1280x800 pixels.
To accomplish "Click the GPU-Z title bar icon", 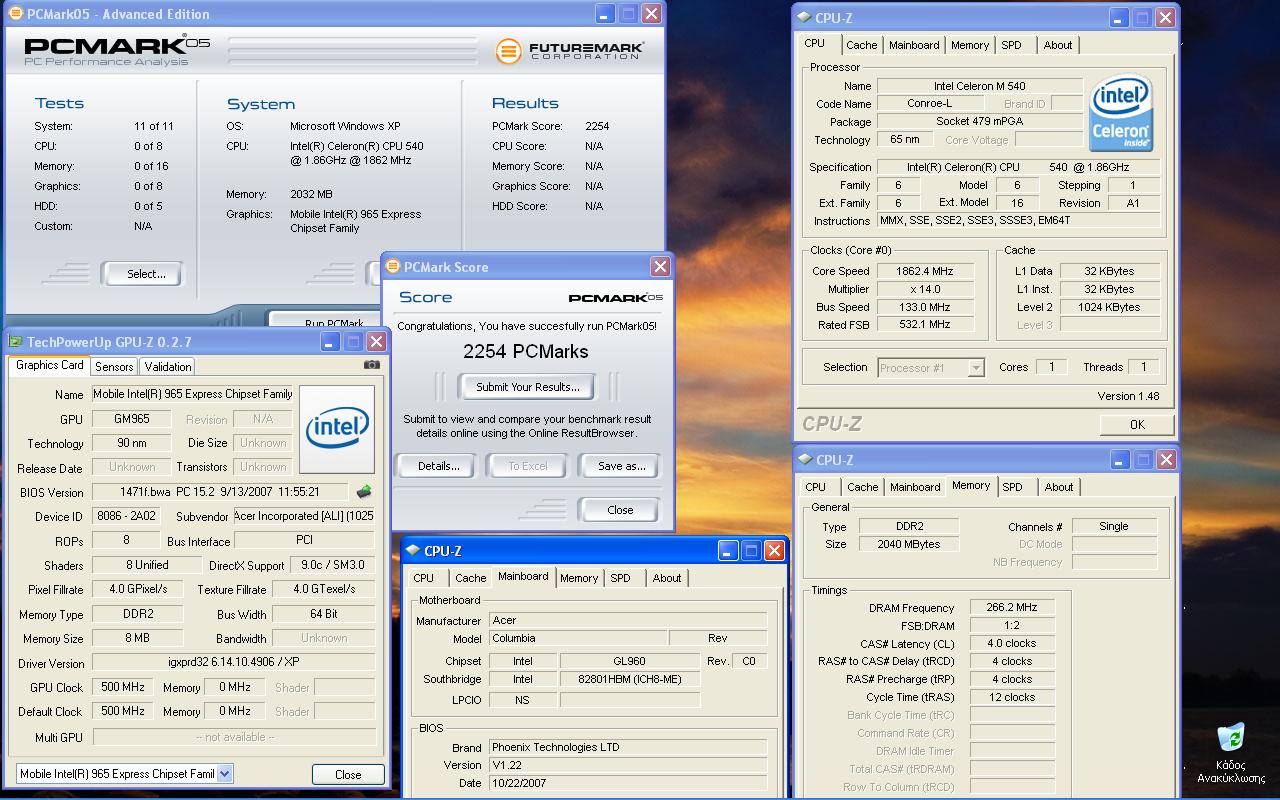I will click(x=16, y=342).
